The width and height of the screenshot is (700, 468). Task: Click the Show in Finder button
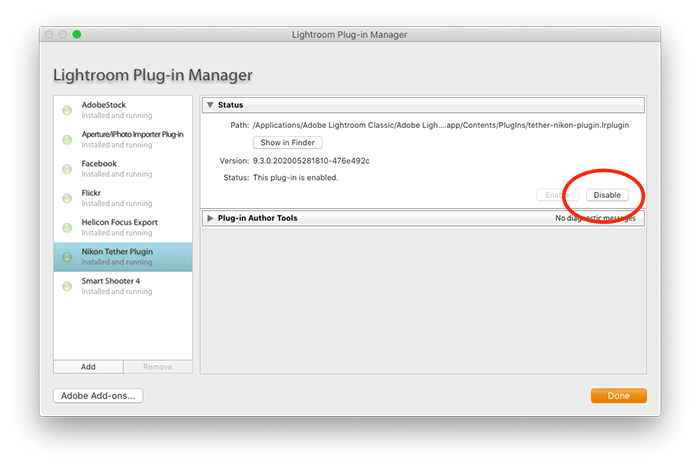[x=288, y=142]
